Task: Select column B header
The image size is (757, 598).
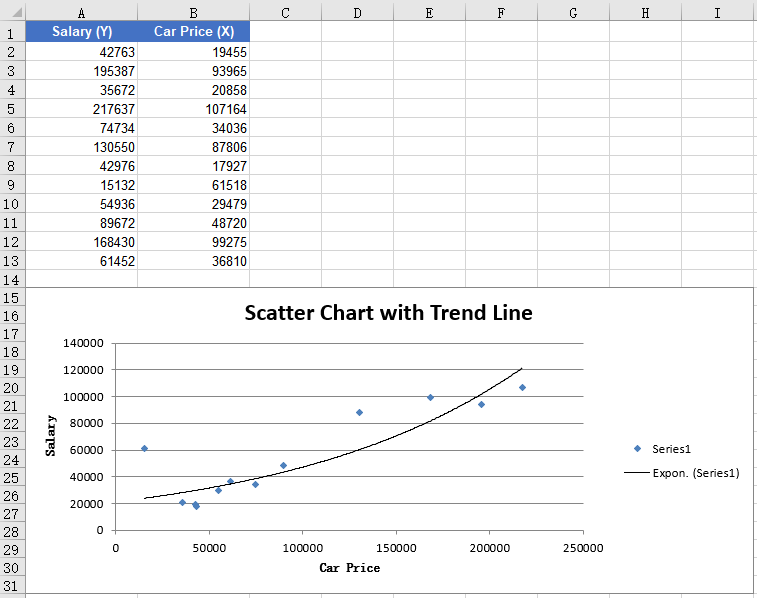Action: click(194, 13)
